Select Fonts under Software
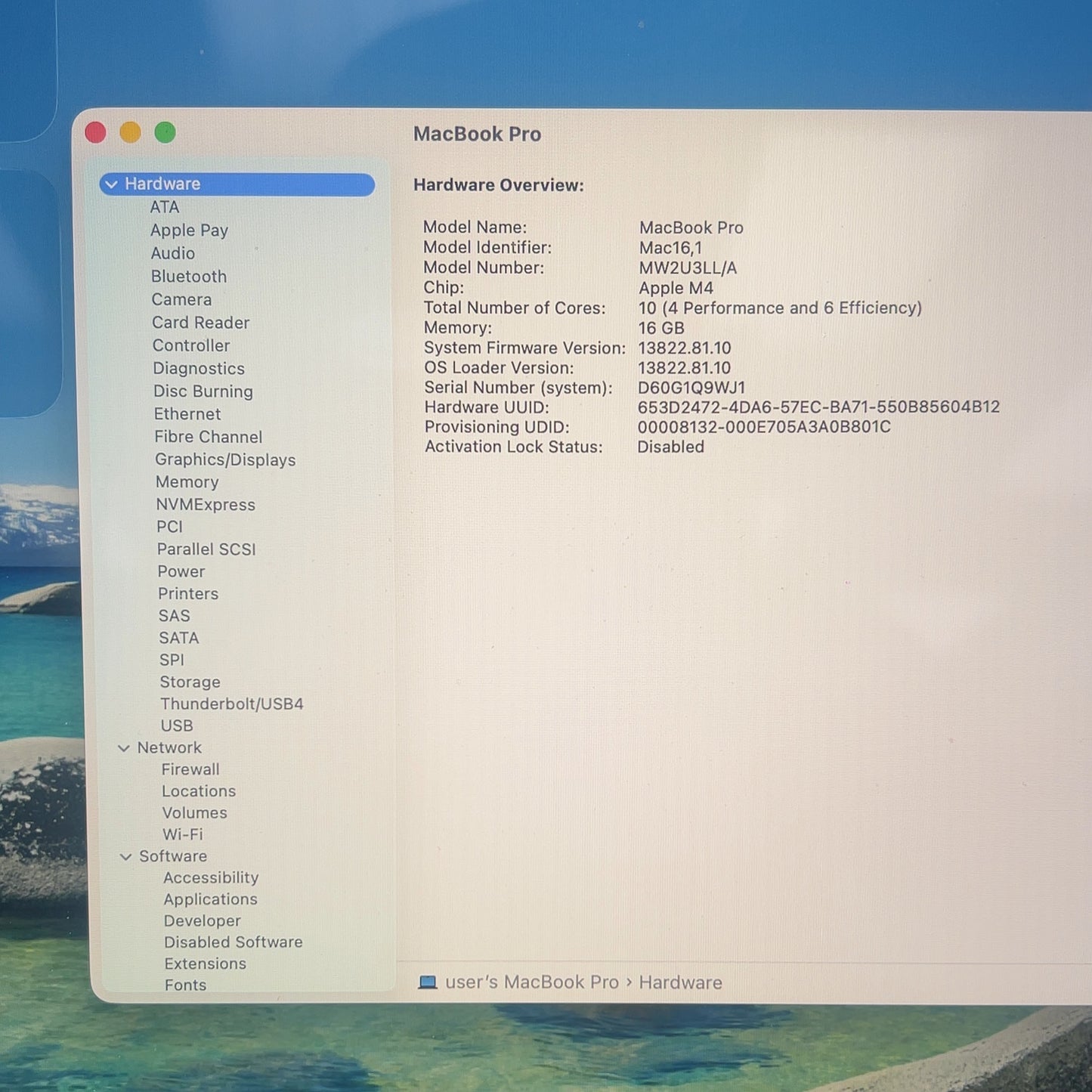The width and height of the screenshot is (1092, 1092). pyautogui.click(x=186, y=985)
